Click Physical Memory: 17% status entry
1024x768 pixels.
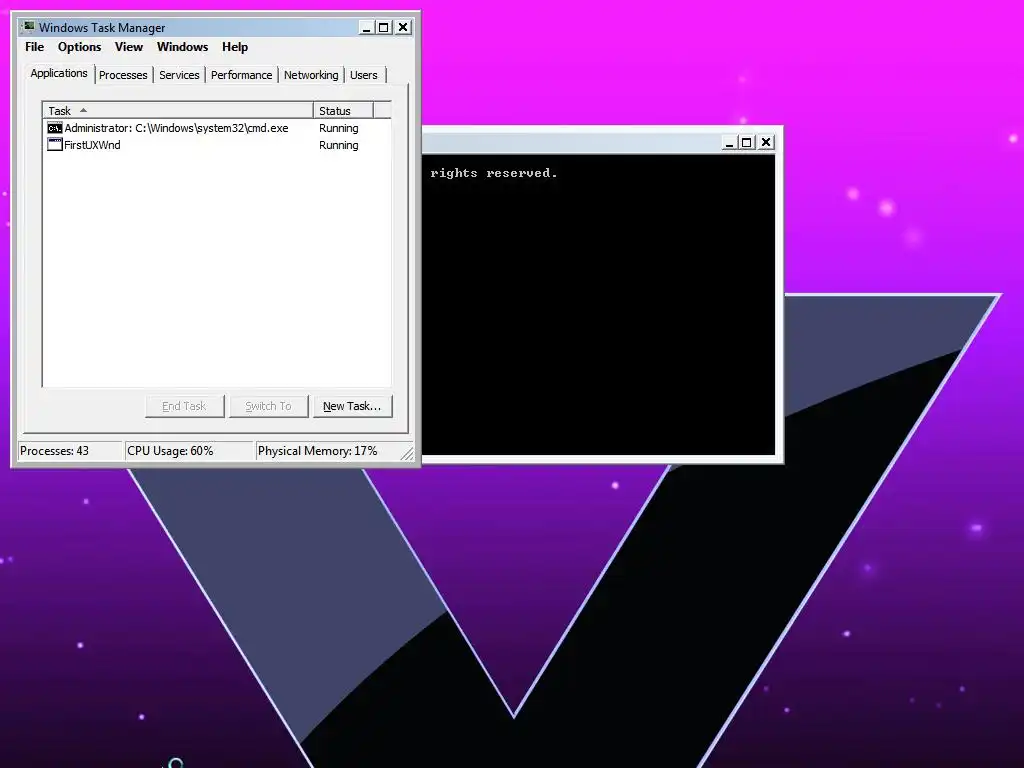[328, 451]
